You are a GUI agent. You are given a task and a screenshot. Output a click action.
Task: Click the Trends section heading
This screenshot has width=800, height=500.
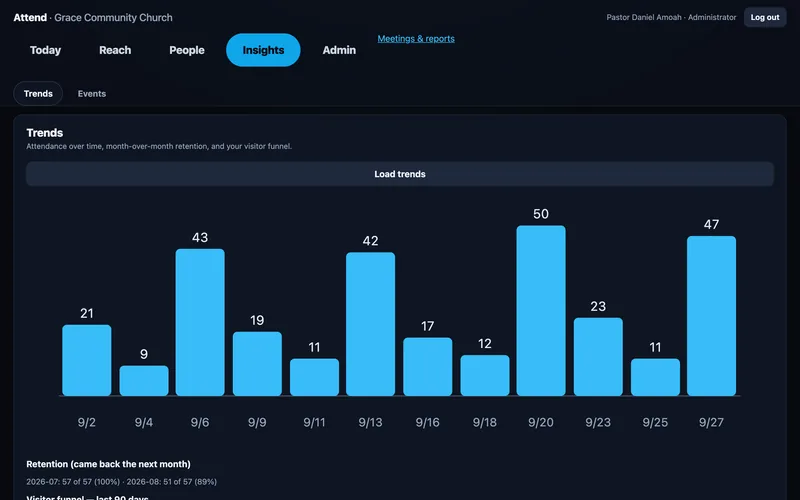pos(45,133)
